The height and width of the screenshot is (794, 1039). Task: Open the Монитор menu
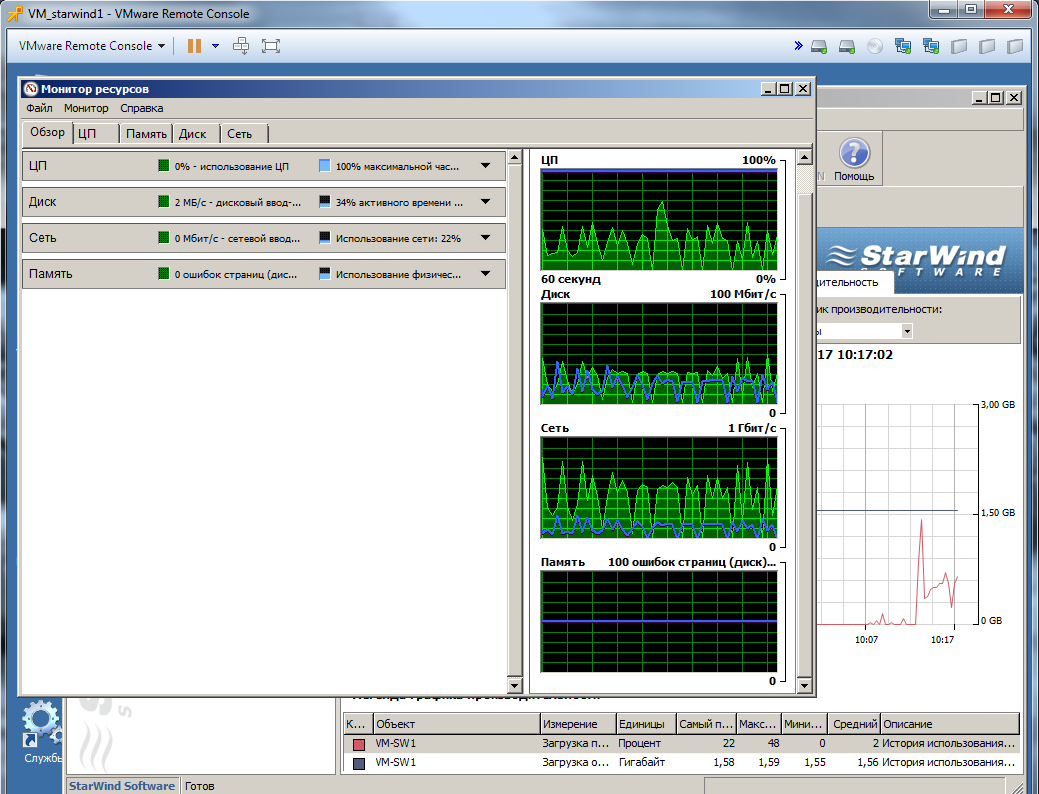[86, 108]
